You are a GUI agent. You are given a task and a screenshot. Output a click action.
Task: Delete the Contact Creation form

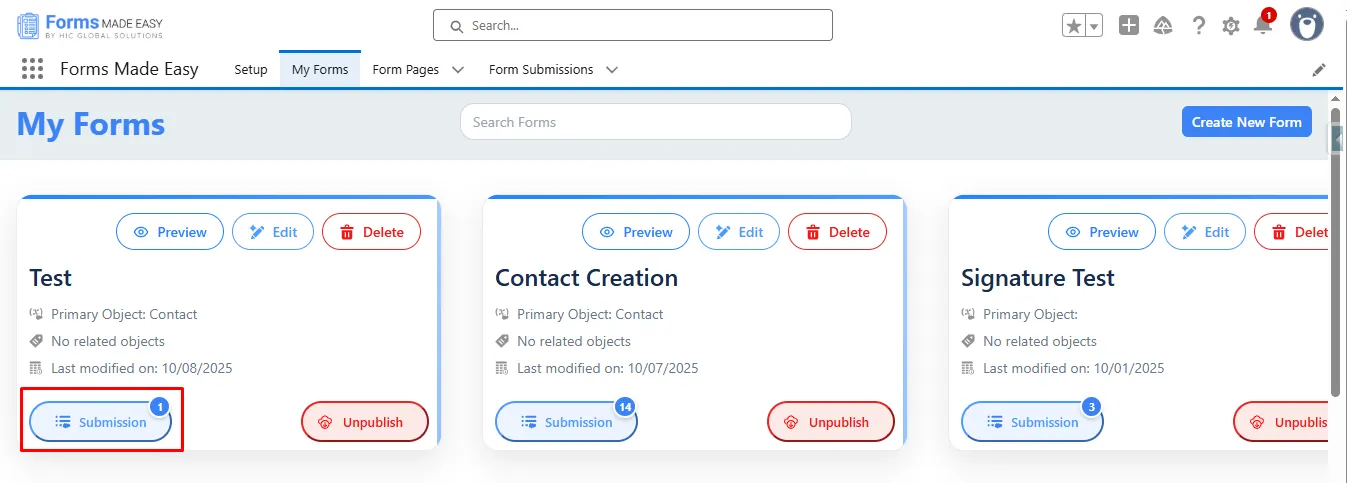[836, 232]
